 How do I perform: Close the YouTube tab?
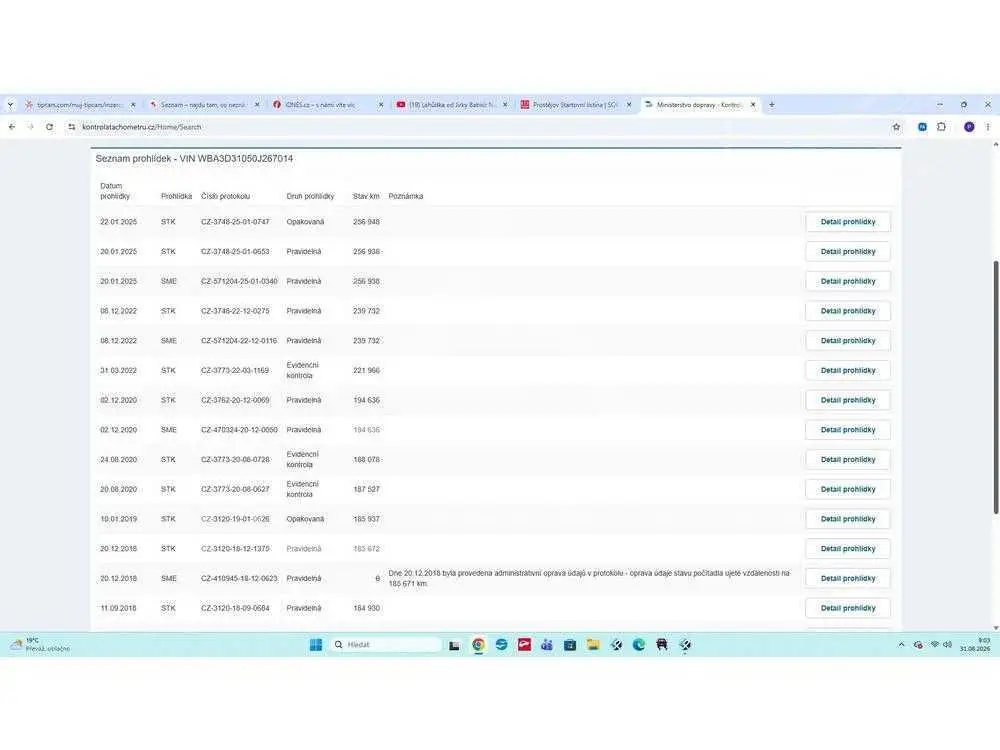[505, 105]
